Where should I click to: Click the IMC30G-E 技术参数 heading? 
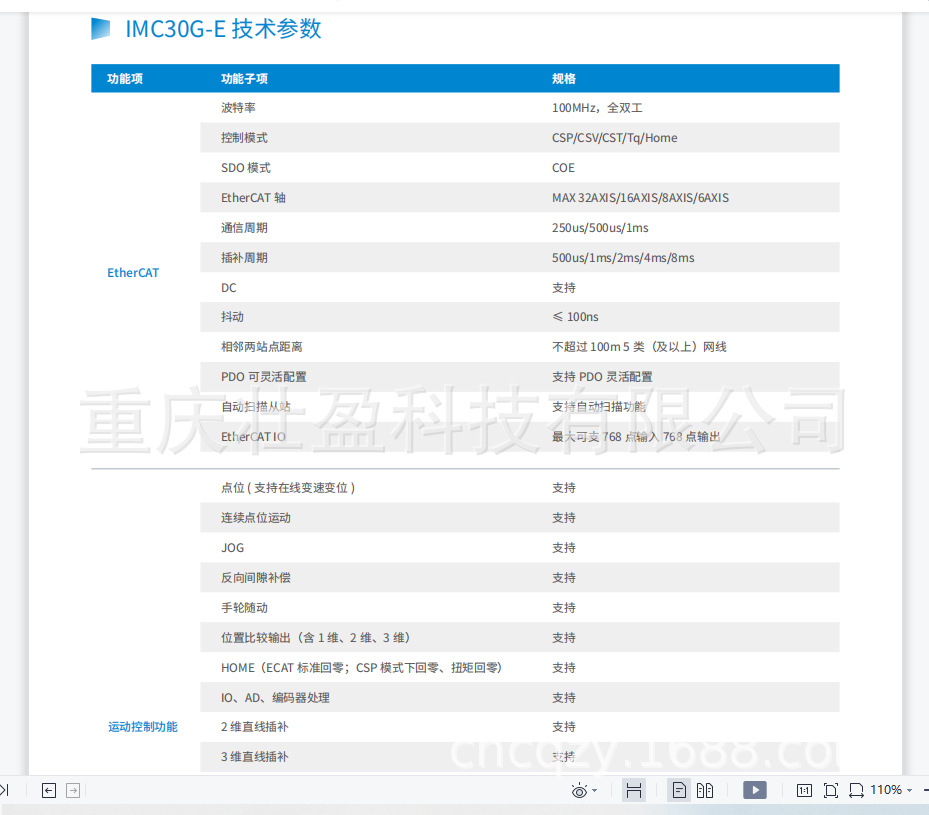pos(222,28)
